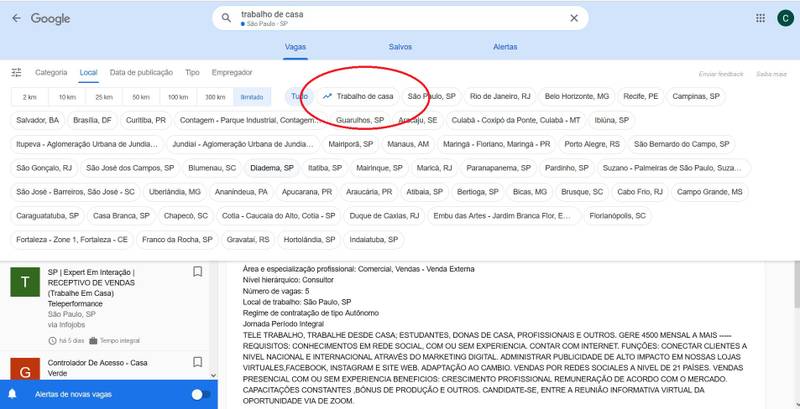Image resolution: width=800 pixels, height=409 pixels.
Task: Click the alert bell icon
Action: [12, 394]
